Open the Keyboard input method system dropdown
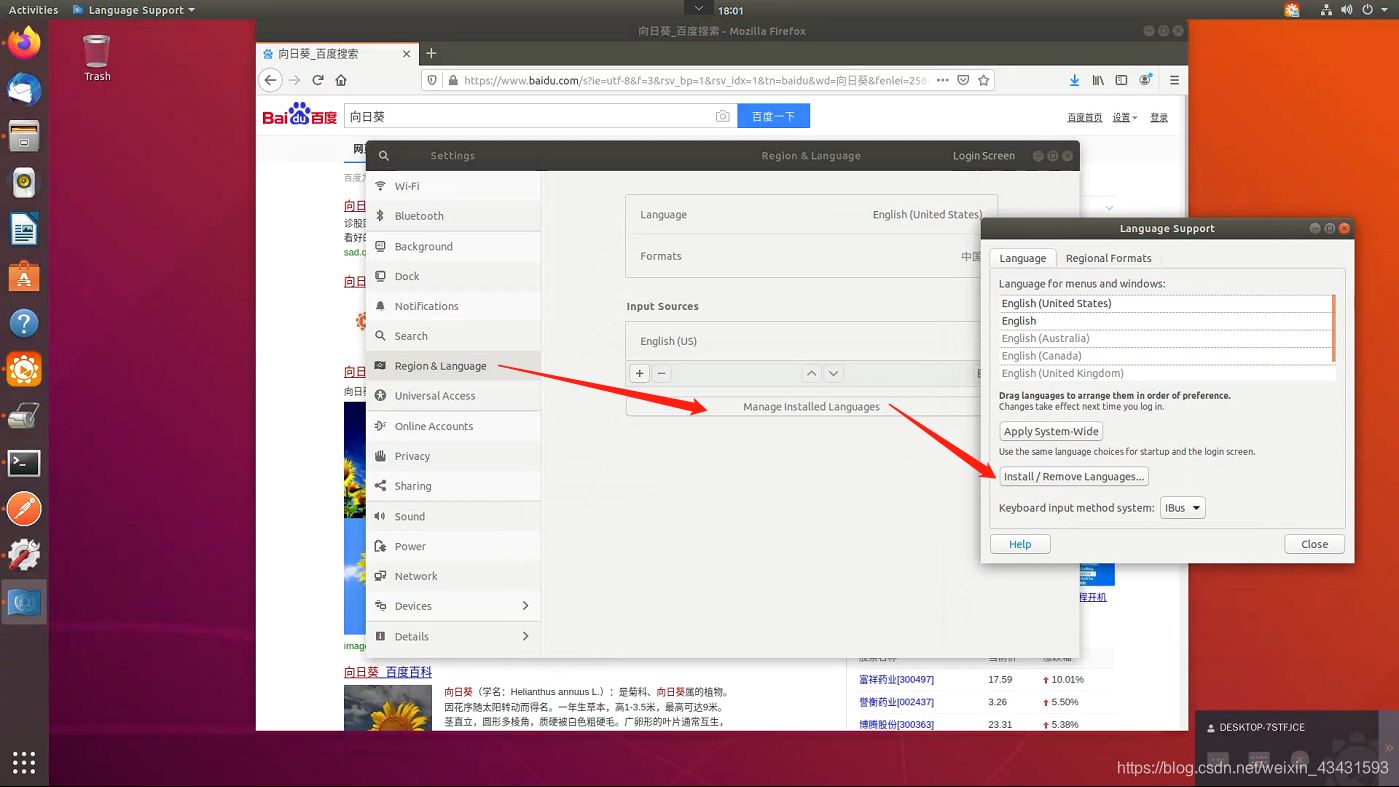1399x787 pixels. click(1182, 508)
